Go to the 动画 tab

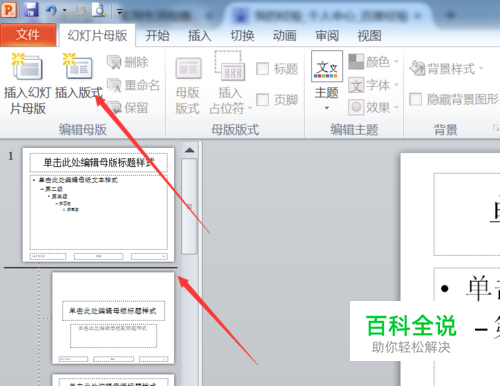coord(285,35)
